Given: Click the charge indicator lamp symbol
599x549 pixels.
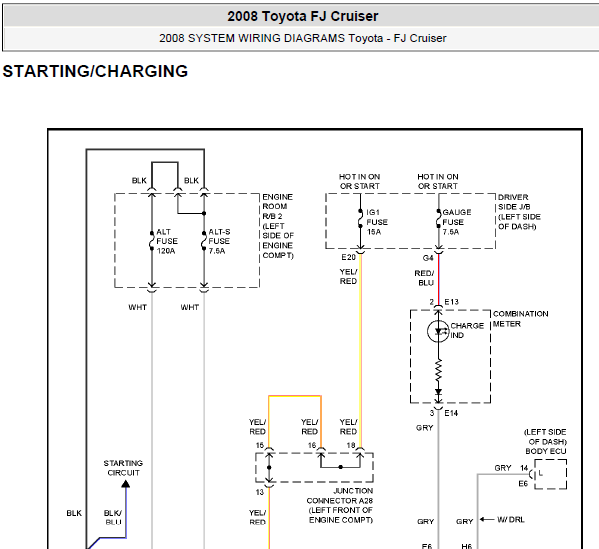Looking at the screenshot, I should (x=438, y=331).
